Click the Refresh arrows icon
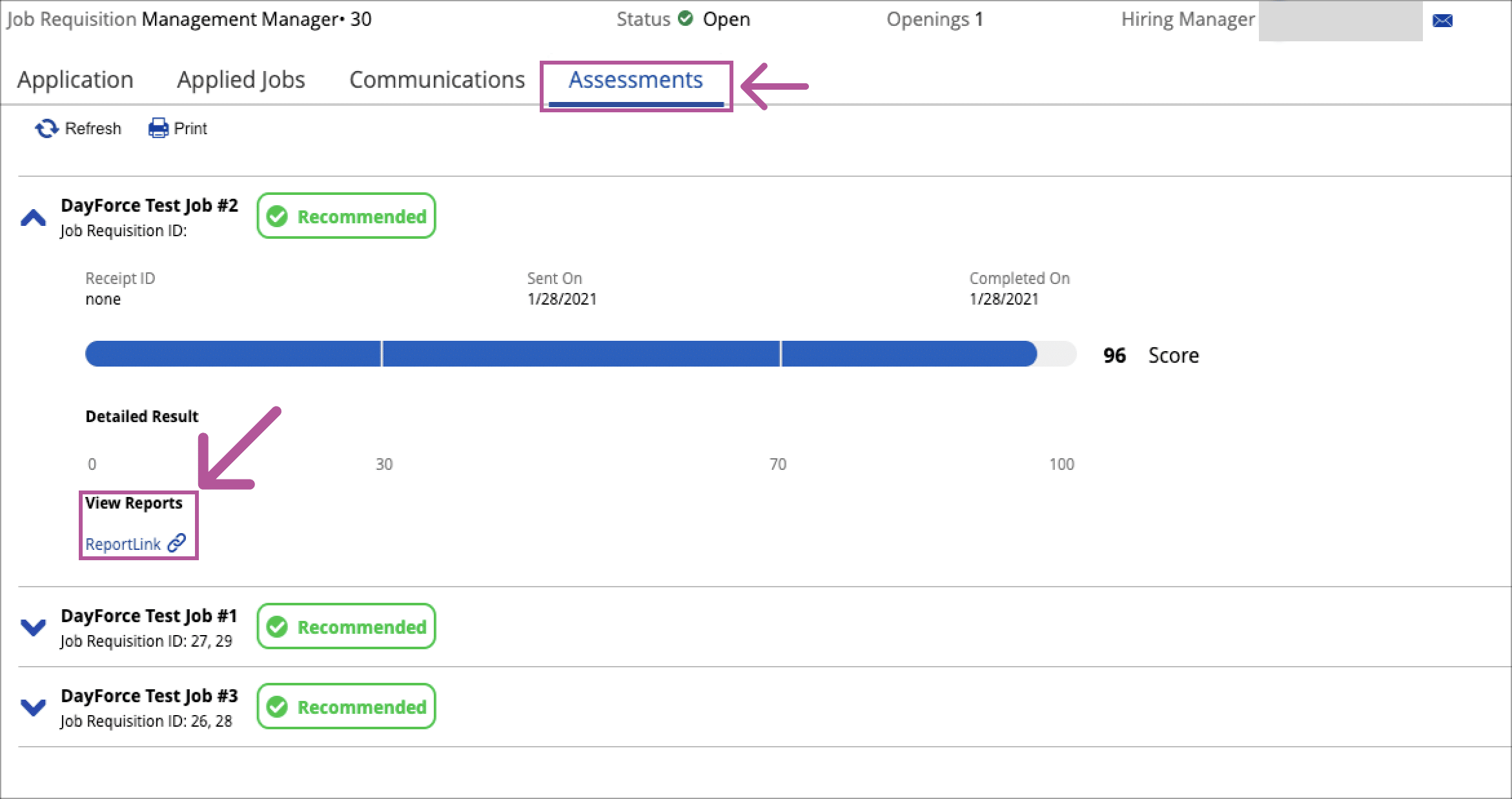This screenshot has width=1512, height=799. click(x=46, y=128)
